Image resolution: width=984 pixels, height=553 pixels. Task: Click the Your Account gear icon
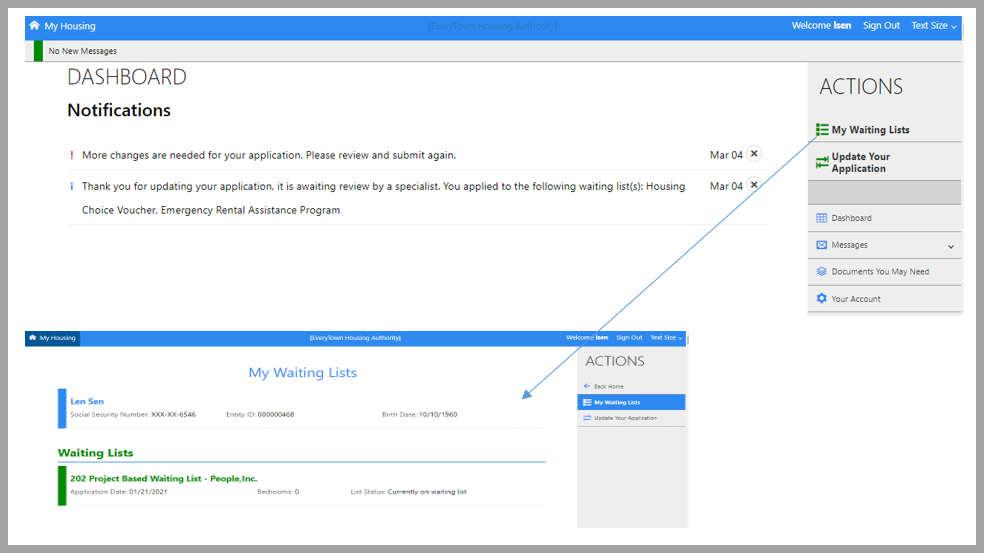822,299
